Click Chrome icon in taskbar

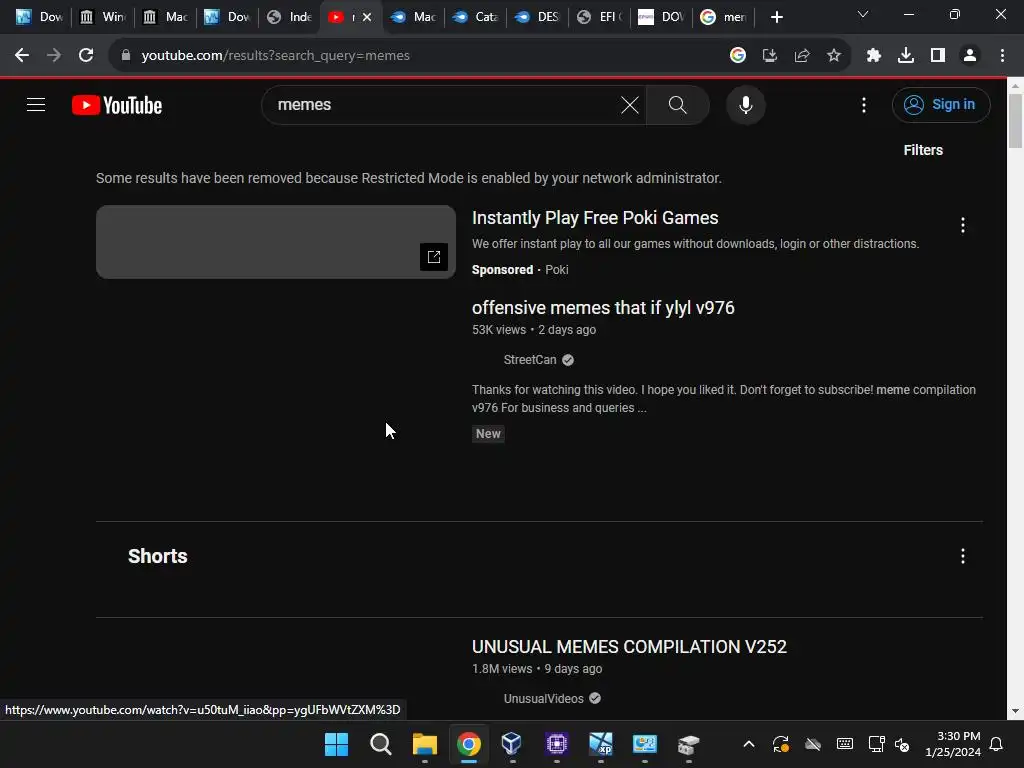point(468,744)
